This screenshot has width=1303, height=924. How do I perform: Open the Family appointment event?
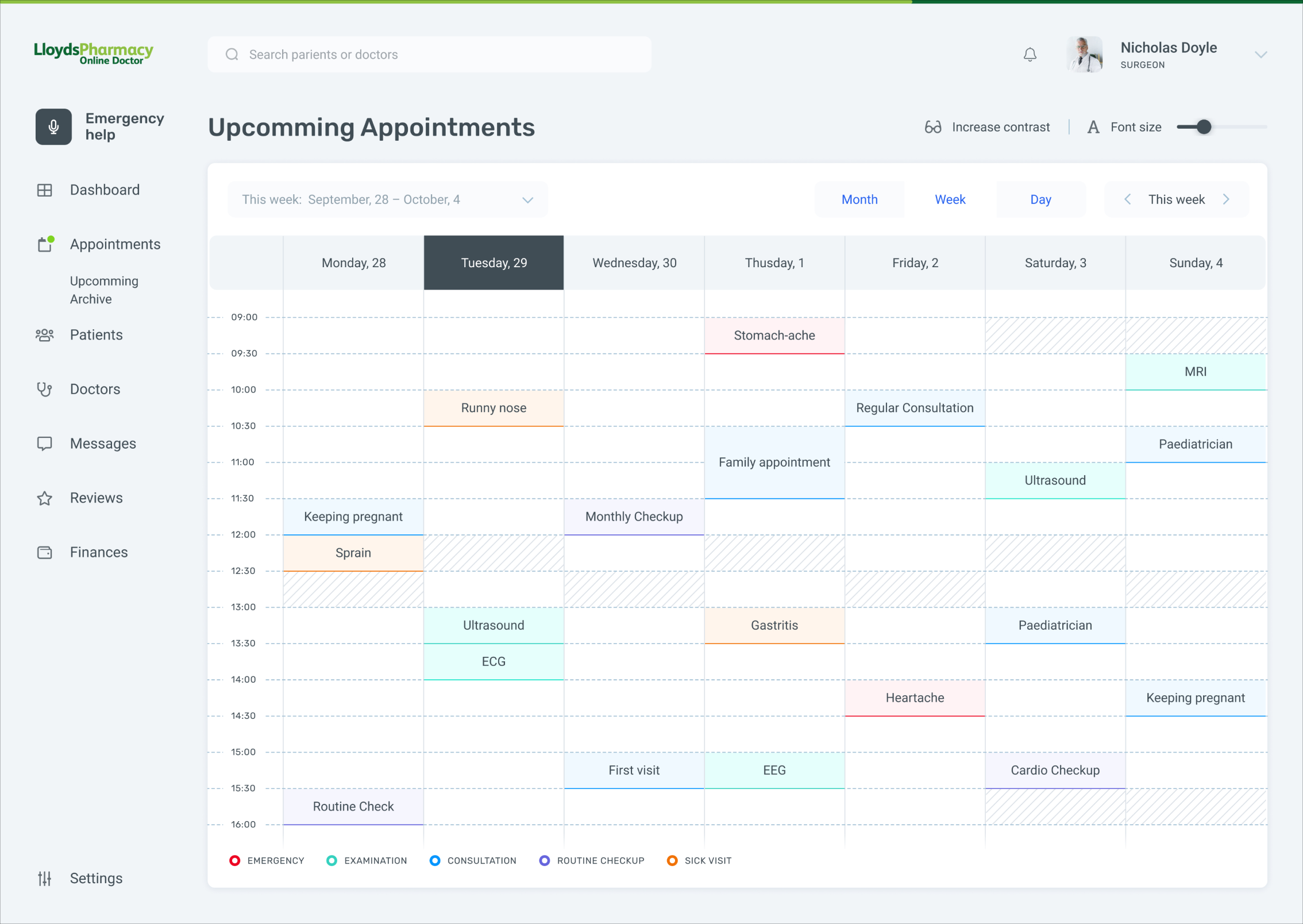click(x=774, y=462)
